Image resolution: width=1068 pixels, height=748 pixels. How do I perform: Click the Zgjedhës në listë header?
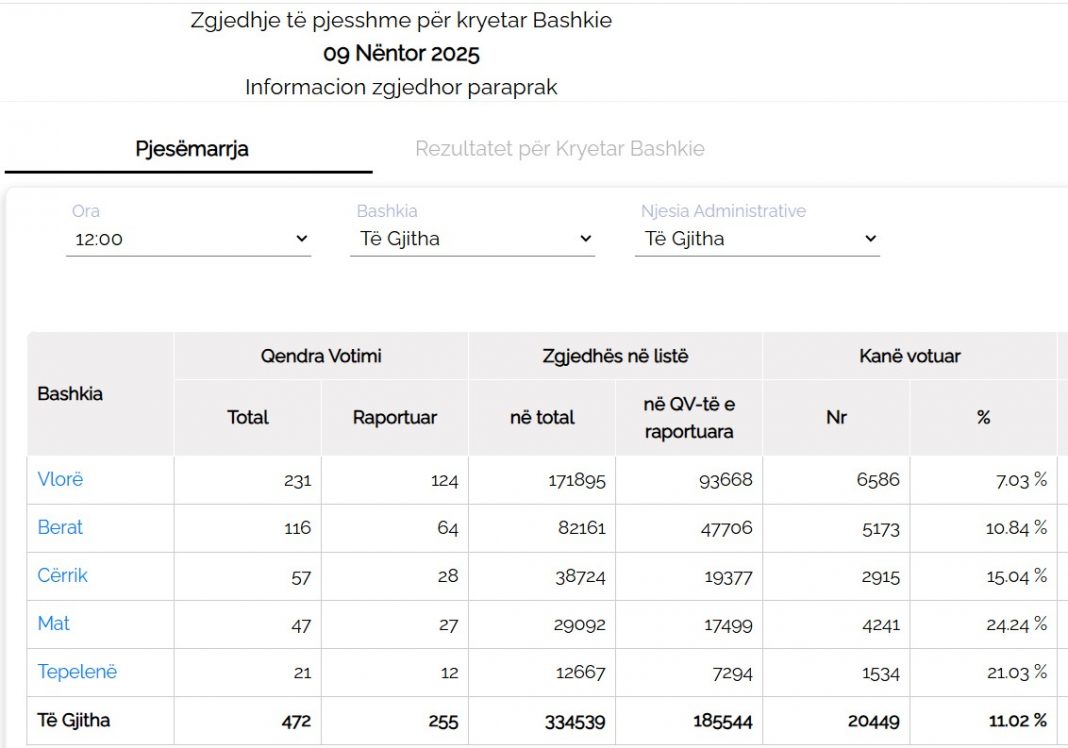[x=615, y=356]
